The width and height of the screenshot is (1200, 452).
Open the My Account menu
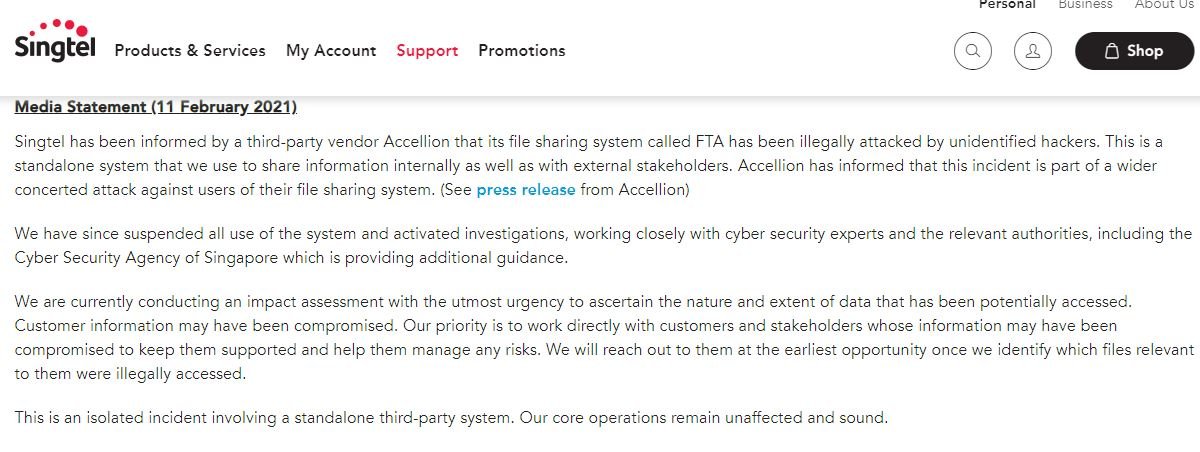coord(331,51)
